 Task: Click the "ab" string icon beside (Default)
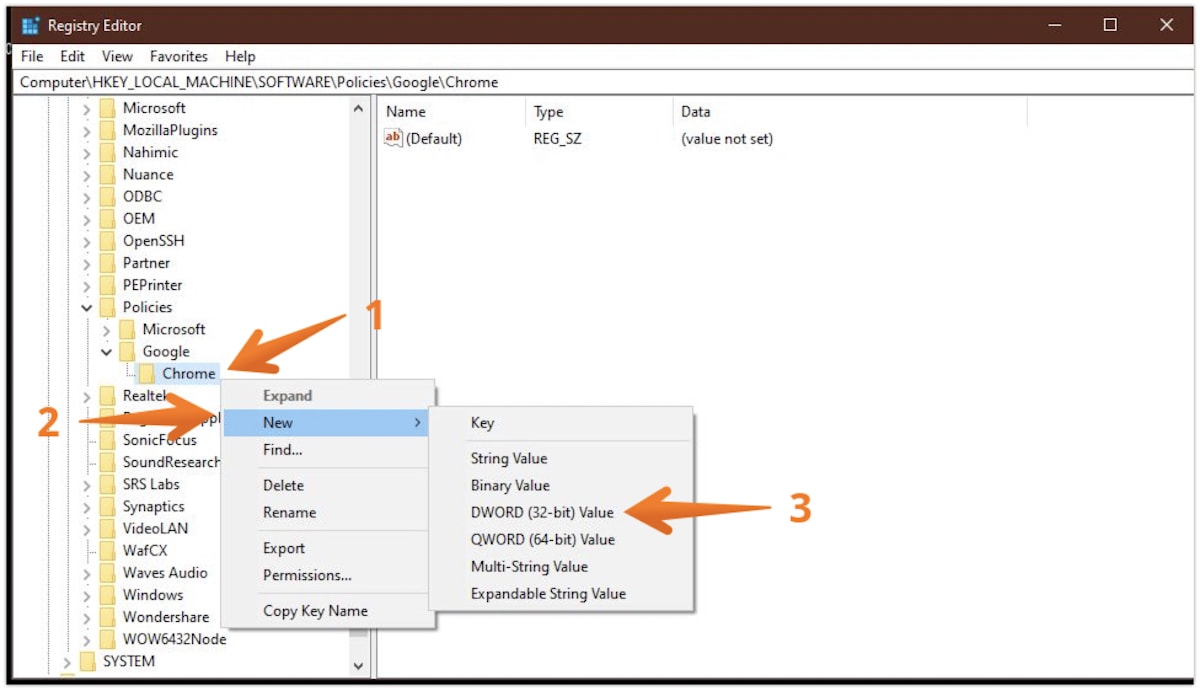[392, 138]
